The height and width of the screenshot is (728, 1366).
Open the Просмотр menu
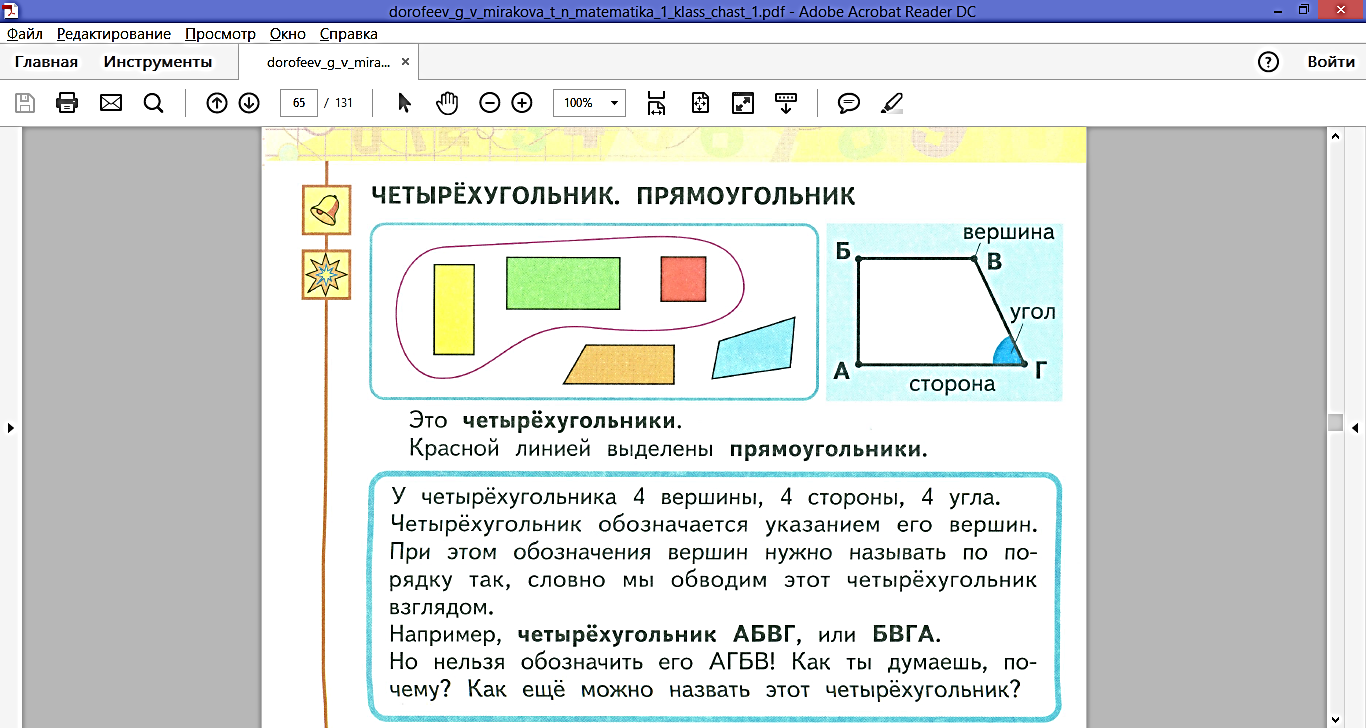221,34
